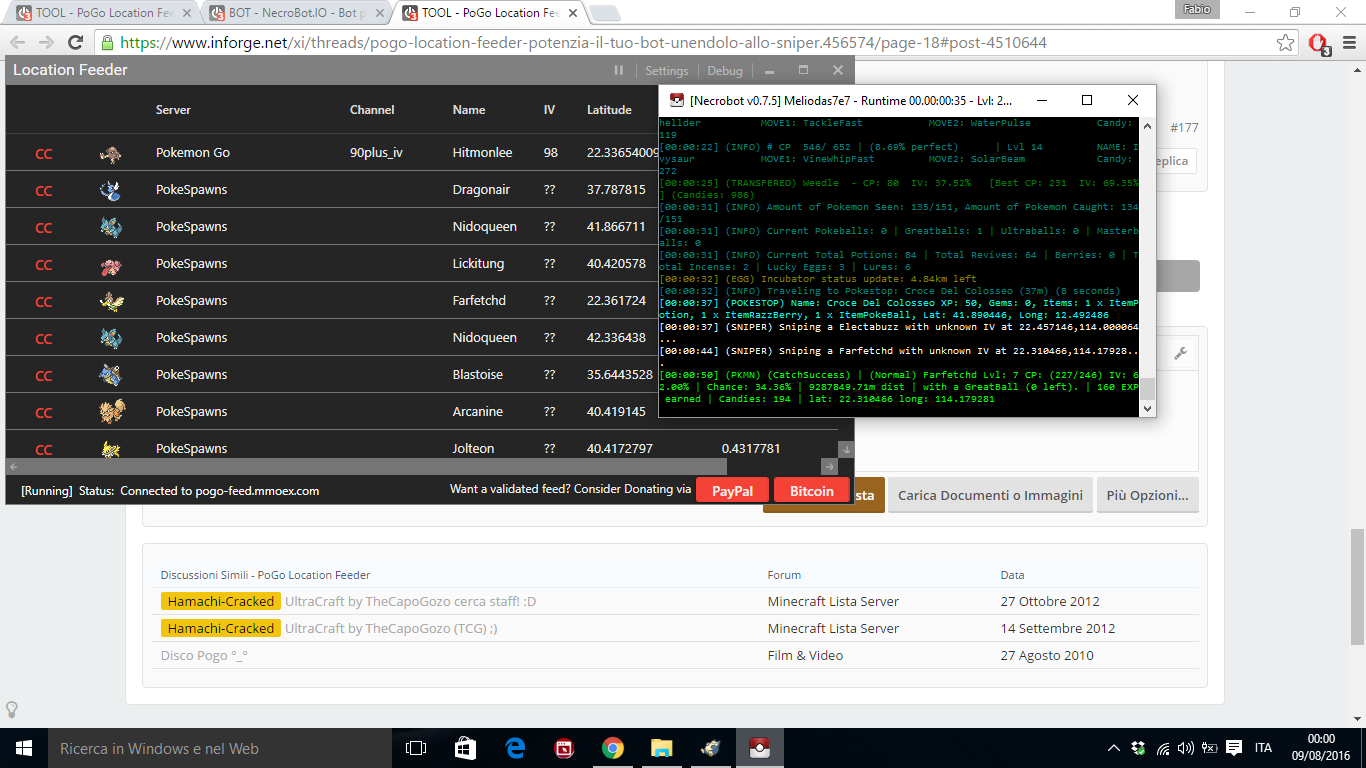Viewport: 1366px width, 768px height.
Task: Open Google Chrome from the taskbar
Action: click(613, 748)
